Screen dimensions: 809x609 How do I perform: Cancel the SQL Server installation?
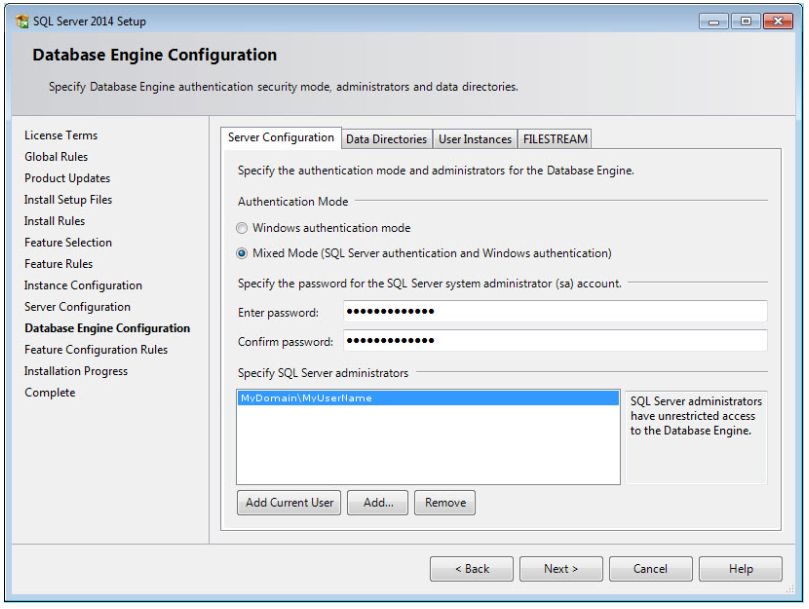[650, 568]
